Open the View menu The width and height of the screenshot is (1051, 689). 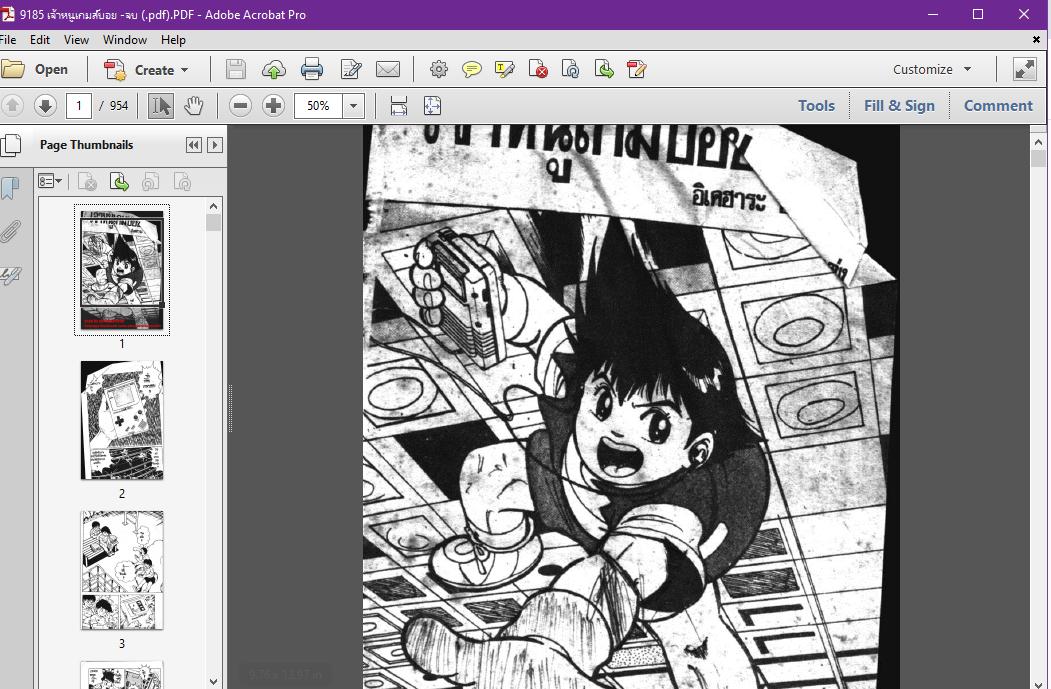coord(76,40)
